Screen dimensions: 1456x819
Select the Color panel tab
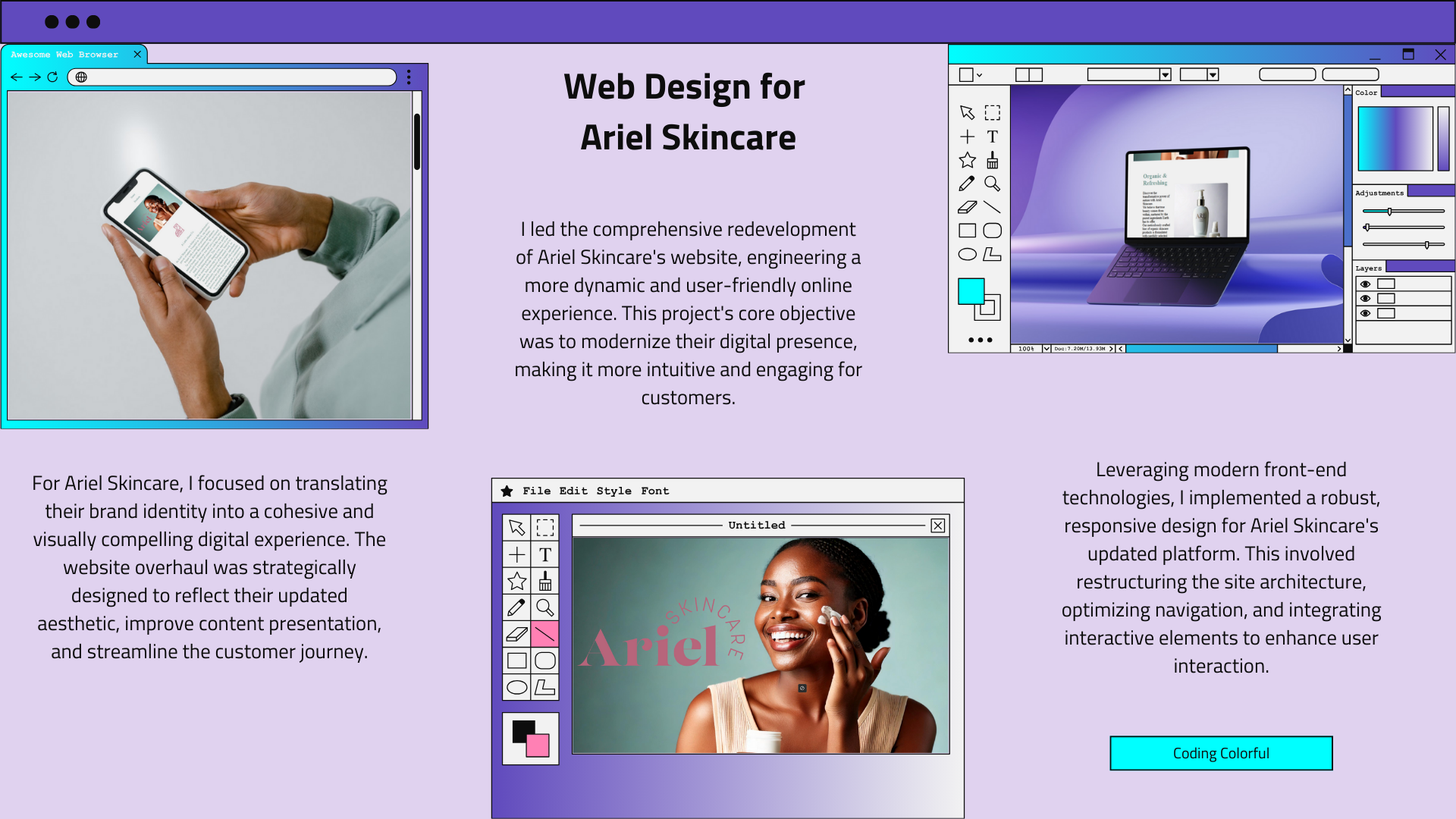coord(1367,93)
